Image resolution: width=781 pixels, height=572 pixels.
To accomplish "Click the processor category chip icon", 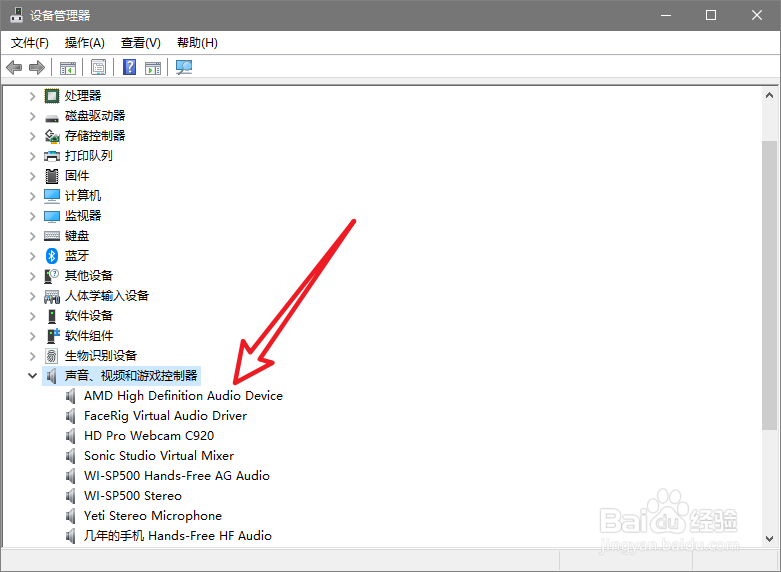I will [52, 96].
